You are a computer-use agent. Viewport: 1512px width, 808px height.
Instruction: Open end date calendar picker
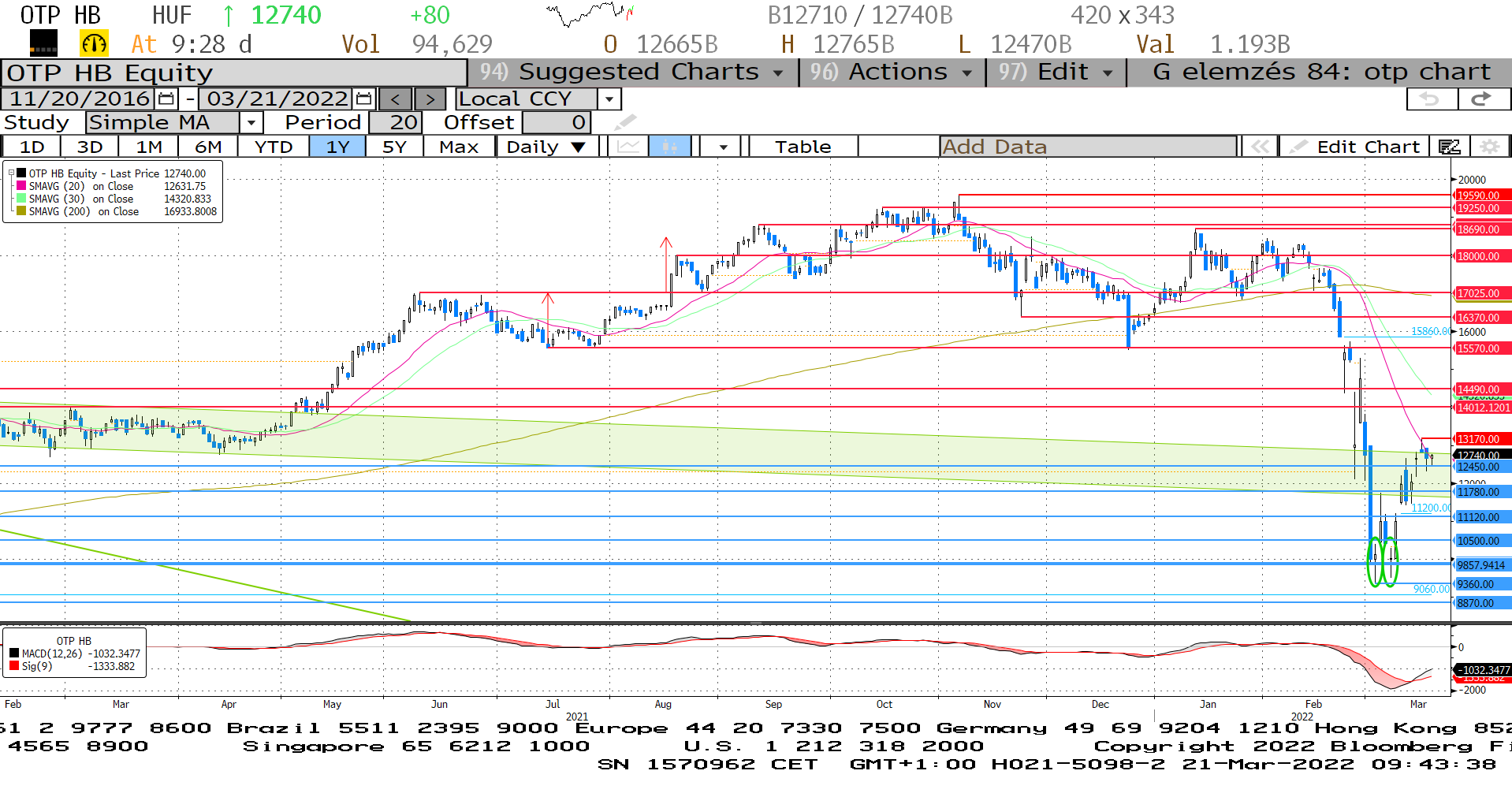[x=363, y=99]
